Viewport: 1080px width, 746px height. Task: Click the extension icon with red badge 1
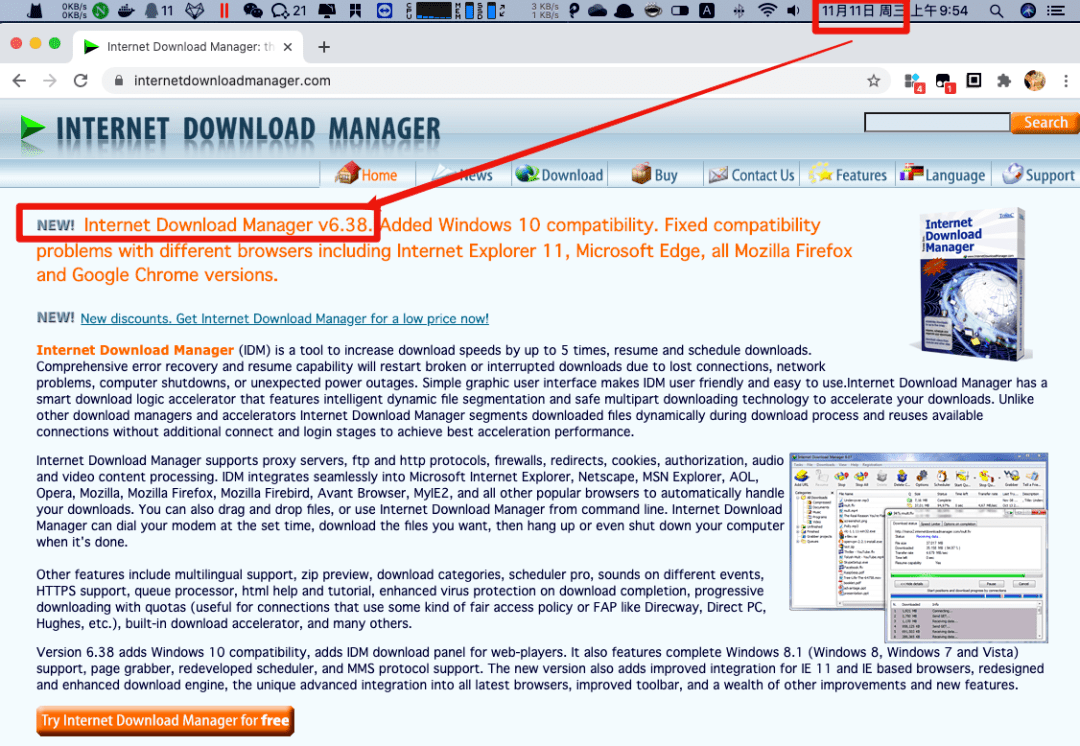click(944, 81)
